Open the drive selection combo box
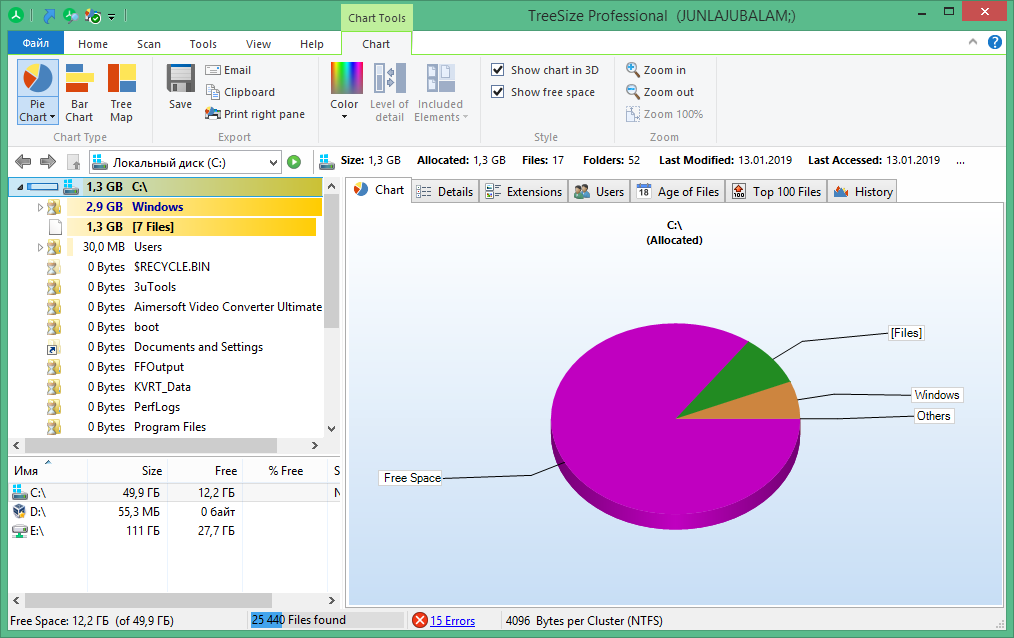The height and width of the screenshot is (638, 1014). [185, 162]
